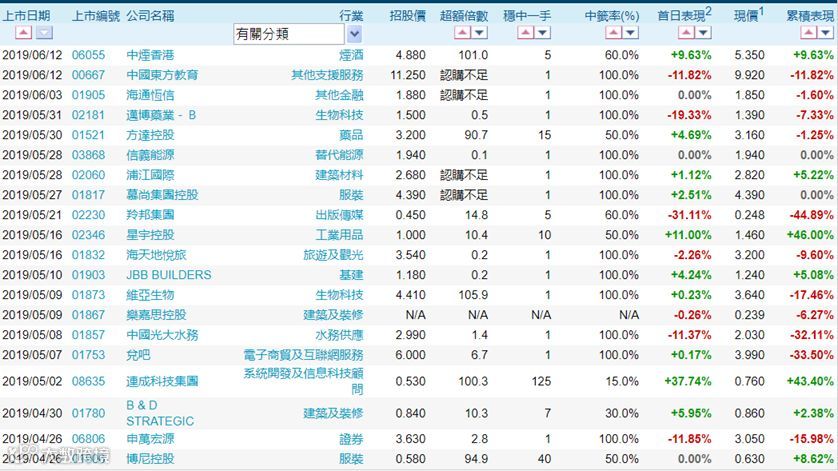Open 連成科技集團 company link
The height and width of the screenshot is (471, 838).
[162, 381]
